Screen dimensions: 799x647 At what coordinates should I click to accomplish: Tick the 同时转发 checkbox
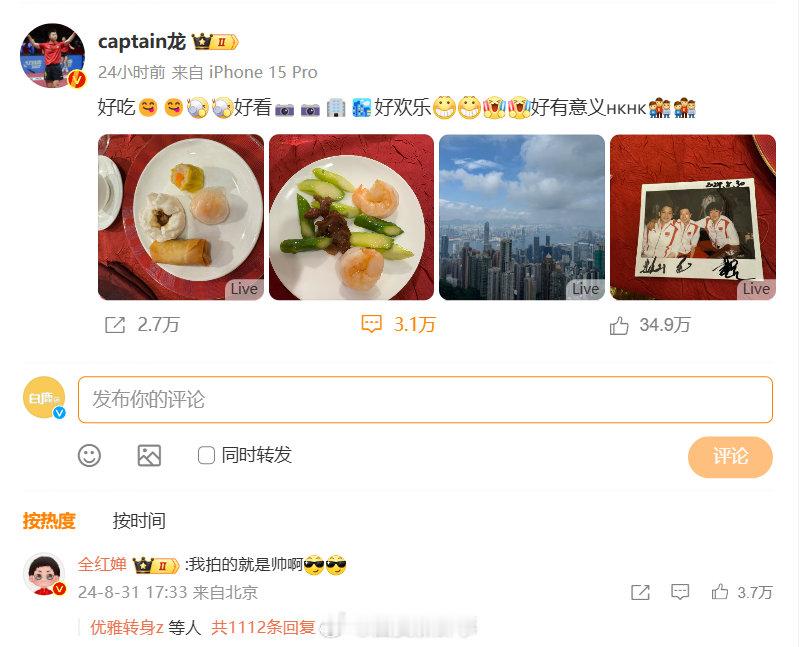[x=206, y=455]
